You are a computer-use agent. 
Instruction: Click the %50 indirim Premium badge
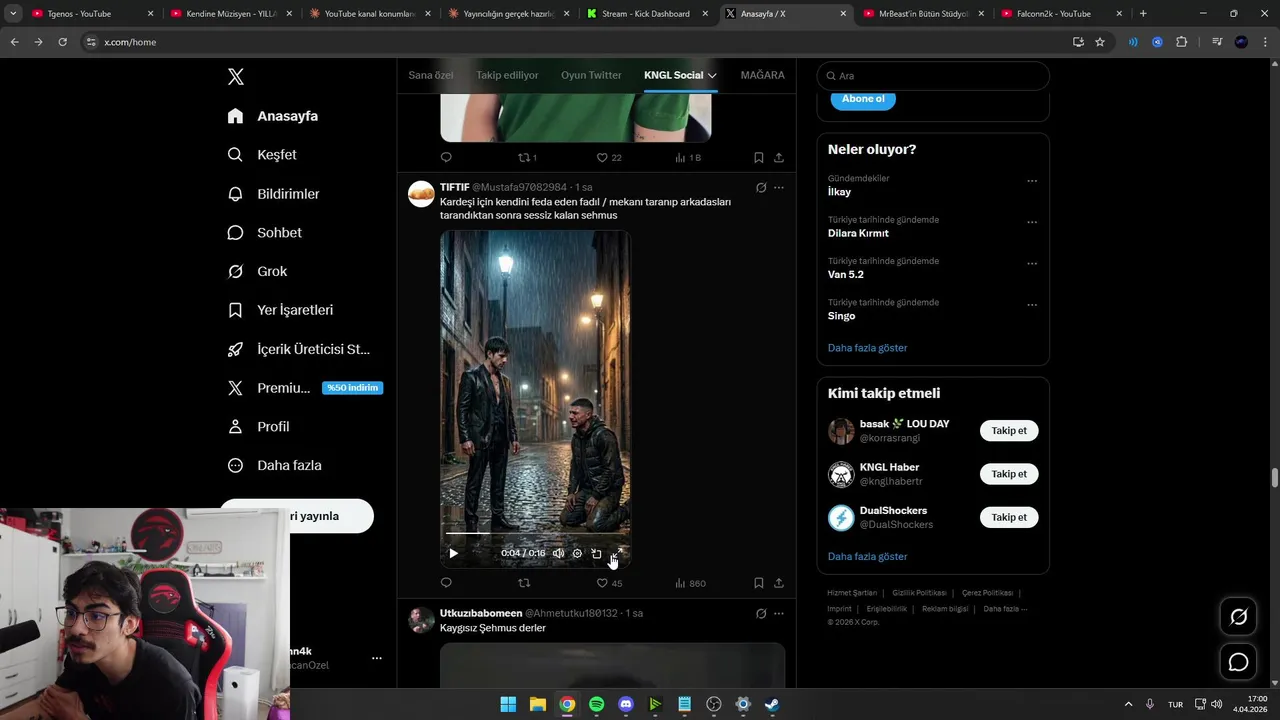[x=353, y=388]
